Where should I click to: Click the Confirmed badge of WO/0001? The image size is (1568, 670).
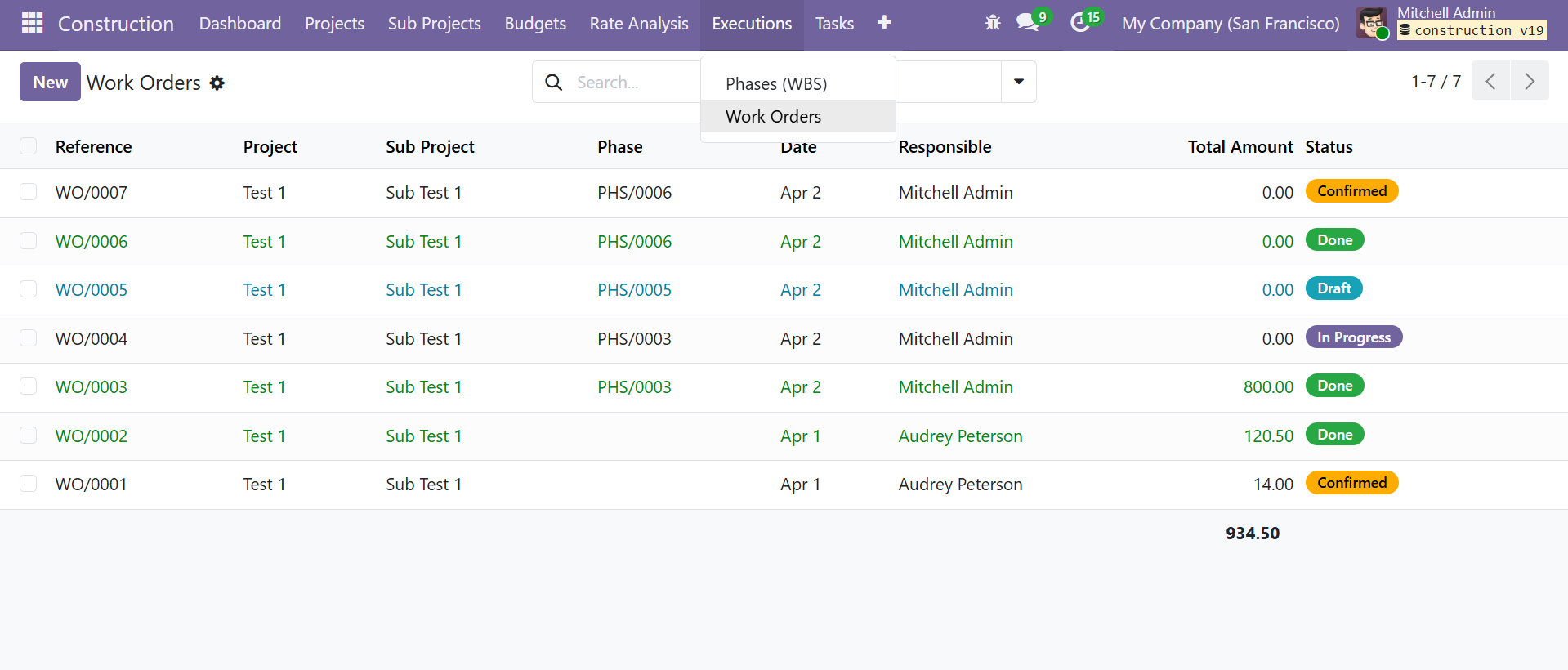click(x=1351, y=483)
